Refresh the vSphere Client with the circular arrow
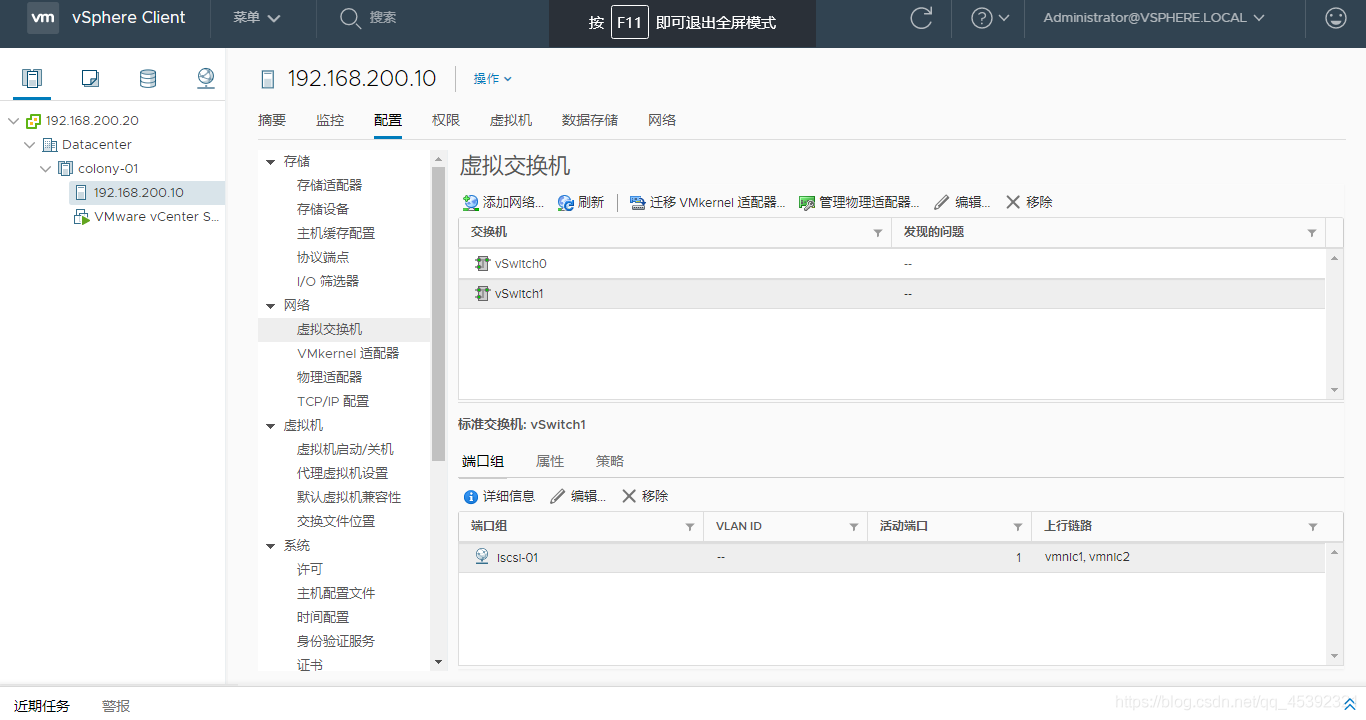Viewport: 1366px width, 720px height. pyautogui.click(x=921, y=18)
